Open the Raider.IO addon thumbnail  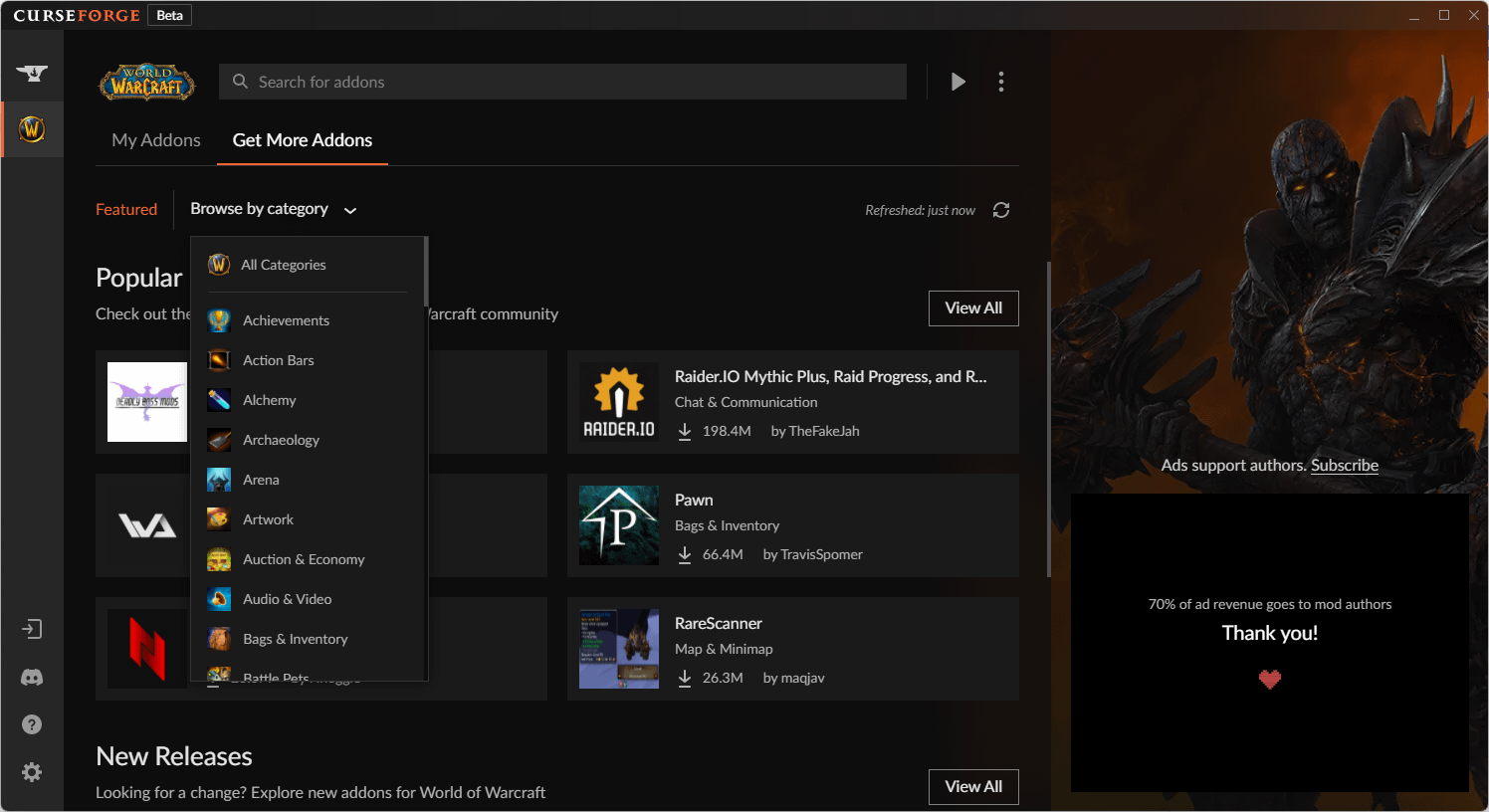pos(619,402)
